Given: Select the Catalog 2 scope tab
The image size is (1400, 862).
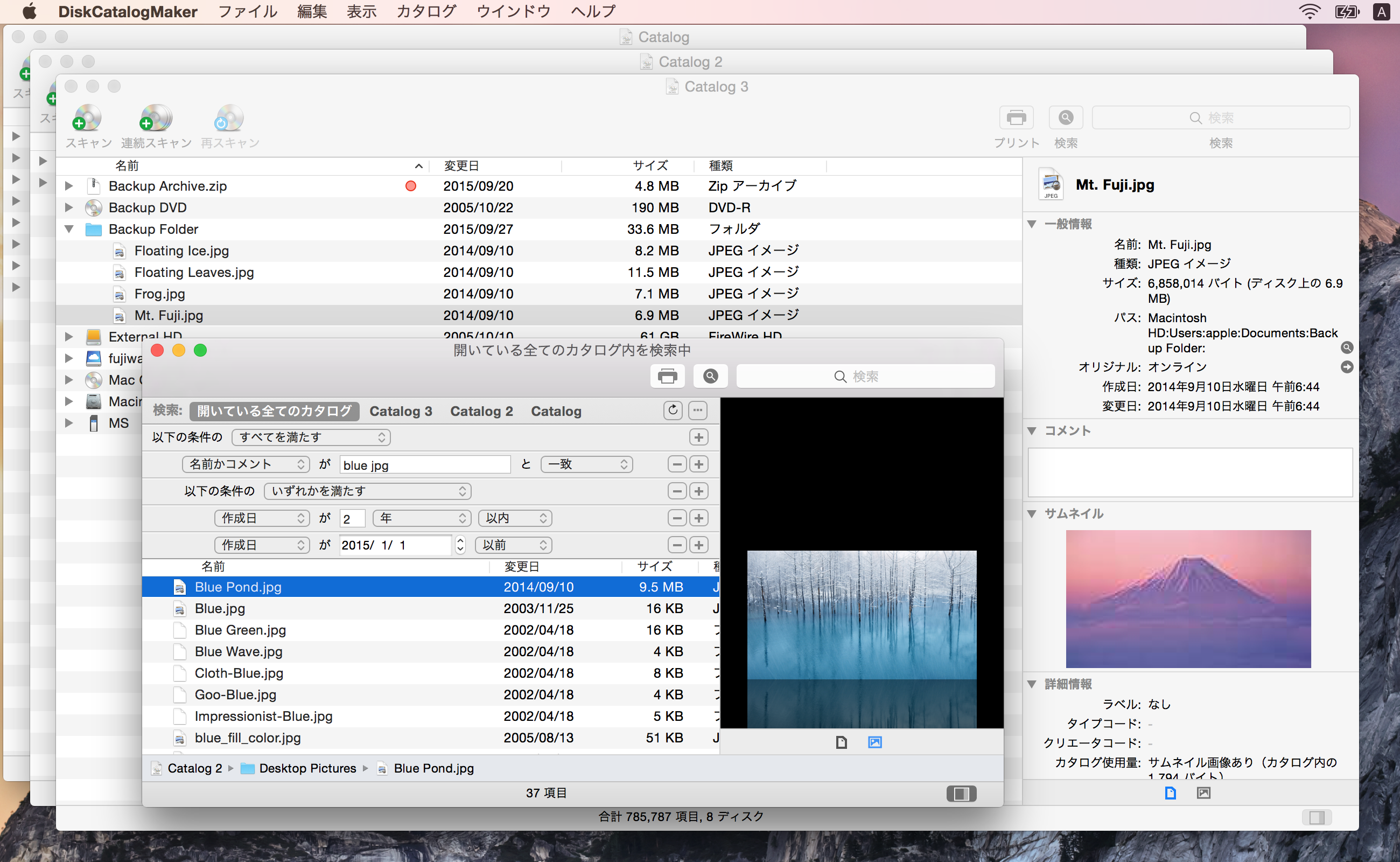Looking at the screenshot, I should [481, 411].
